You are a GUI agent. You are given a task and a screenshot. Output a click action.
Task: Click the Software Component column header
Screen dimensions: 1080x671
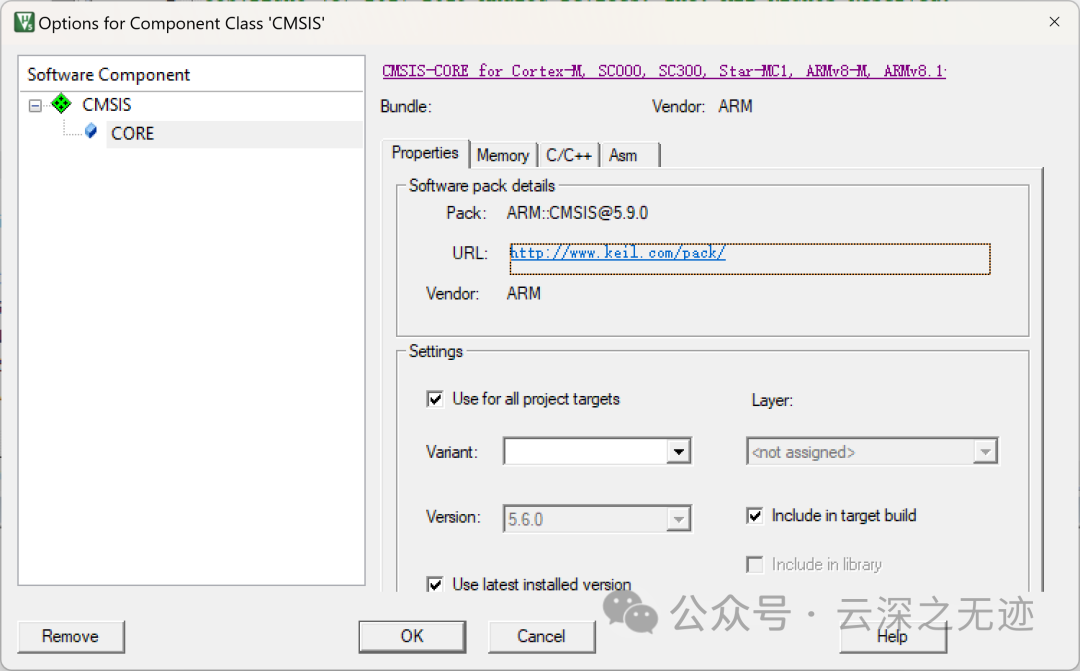[x=191, y=74]
